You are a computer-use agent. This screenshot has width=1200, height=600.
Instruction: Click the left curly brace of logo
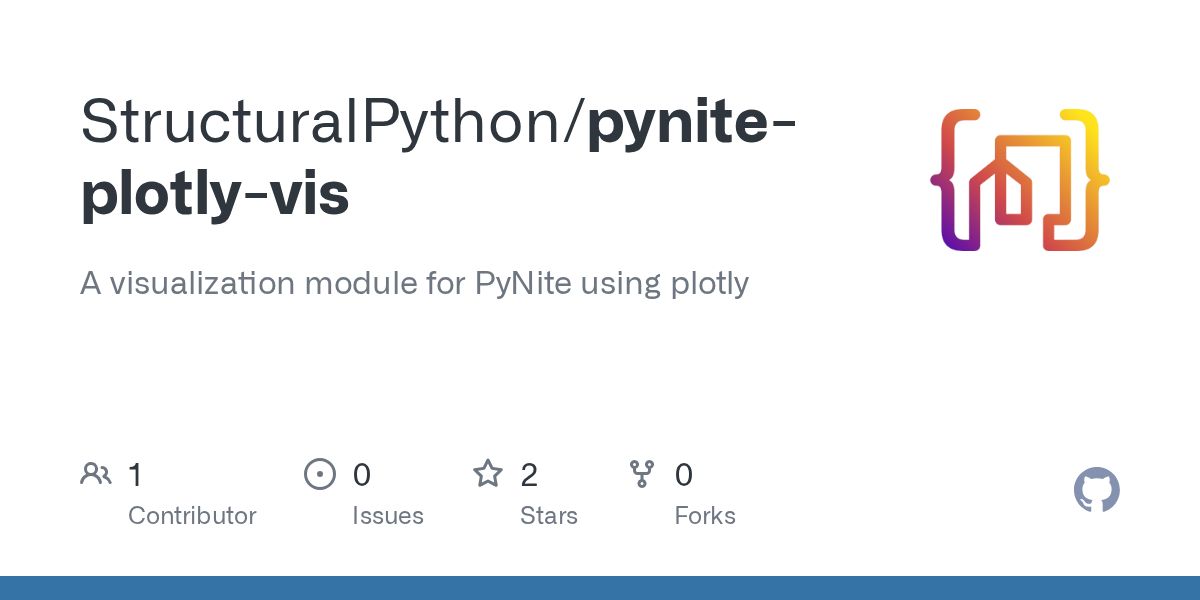click(x=951, y=180)
